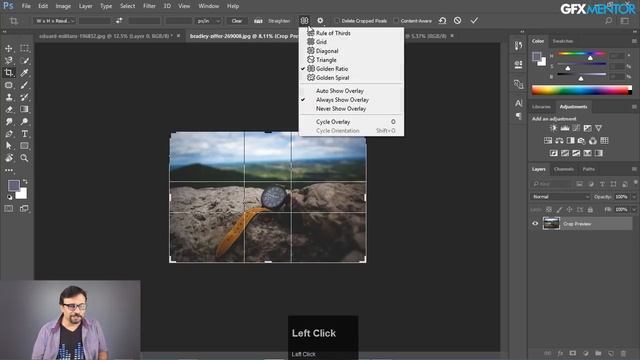The image size is (640, 360).
Task: Expand the Fill slider dropdown
Action: 634,210
